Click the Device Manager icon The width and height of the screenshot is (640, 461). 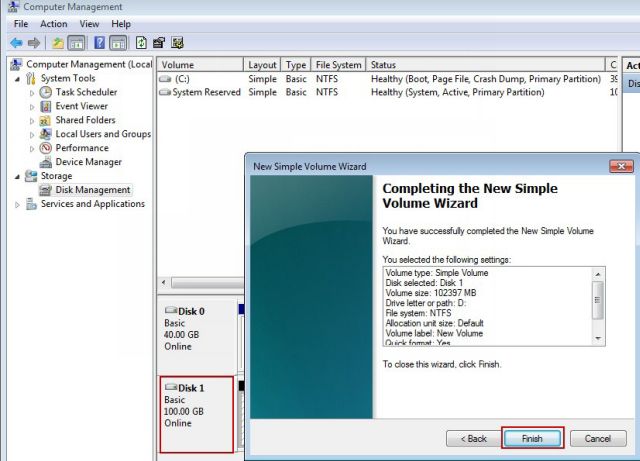pyautogui.click(x=46, y=162)
